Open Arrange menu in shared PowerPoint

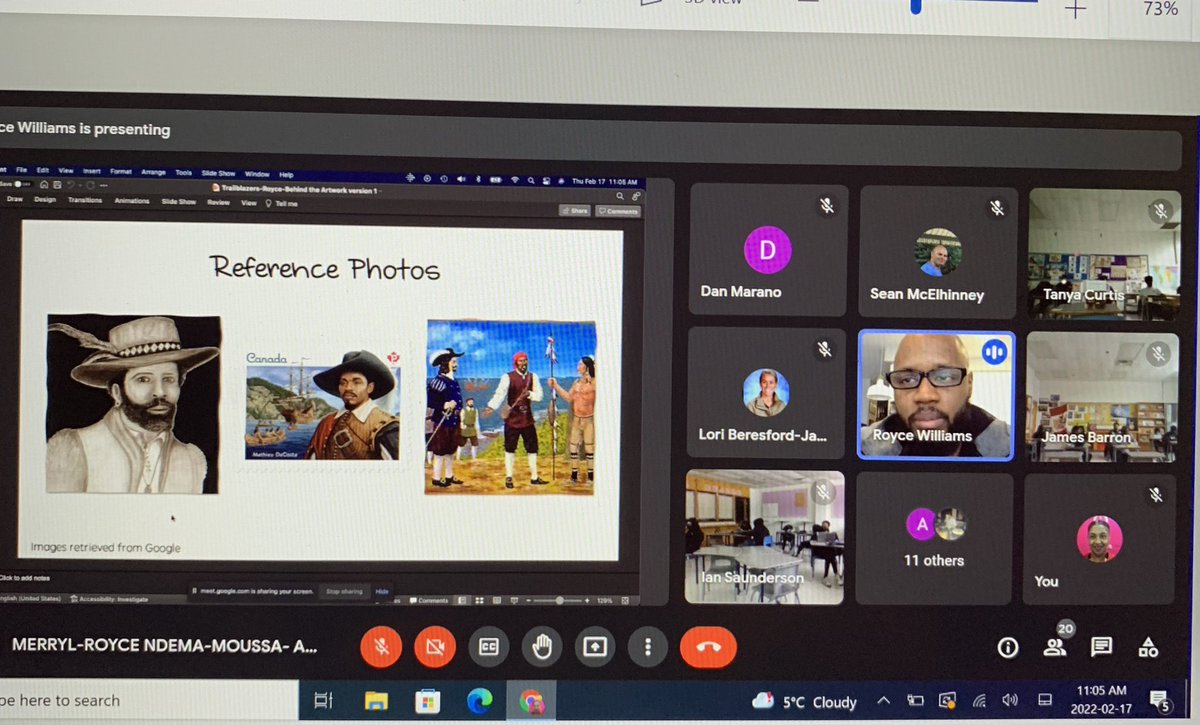click(153, 172)
